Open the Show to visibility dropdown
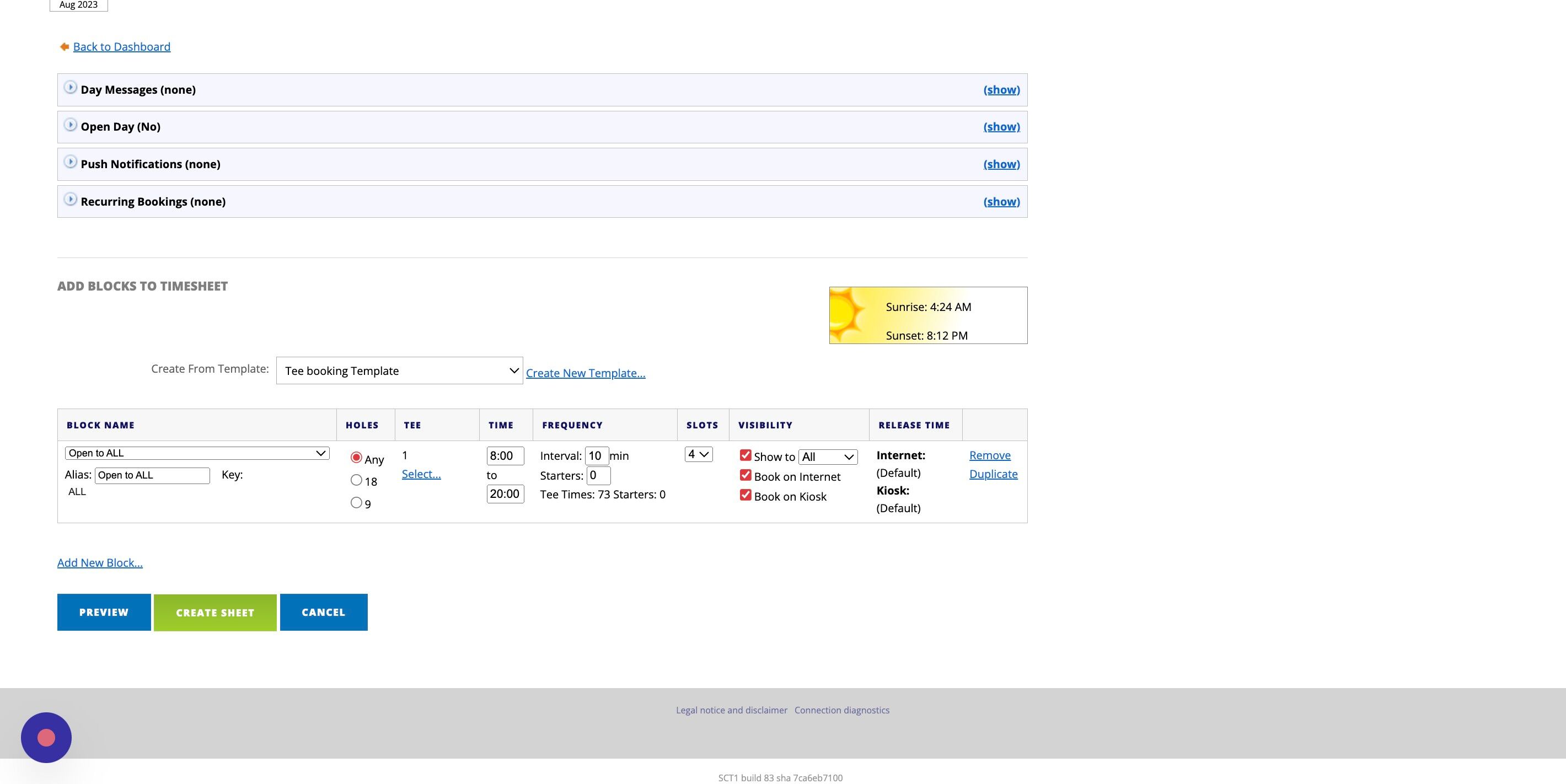 (827, 457)
